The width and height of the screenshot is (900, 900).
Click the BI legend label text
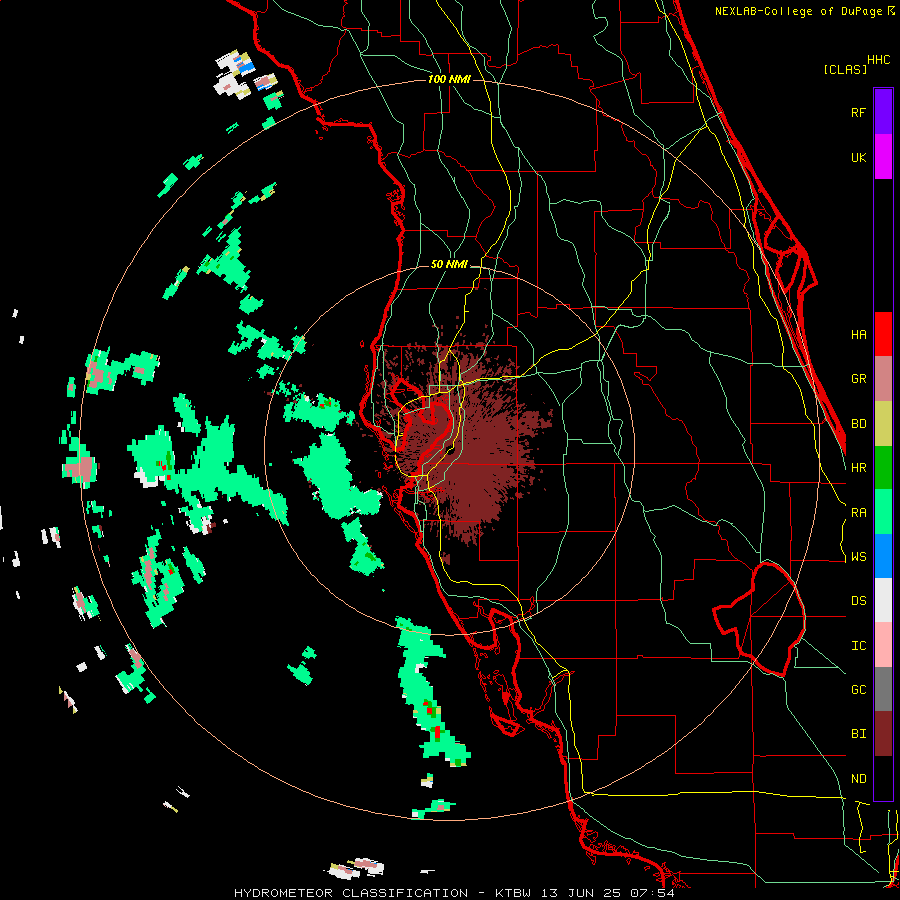point(858,734)
